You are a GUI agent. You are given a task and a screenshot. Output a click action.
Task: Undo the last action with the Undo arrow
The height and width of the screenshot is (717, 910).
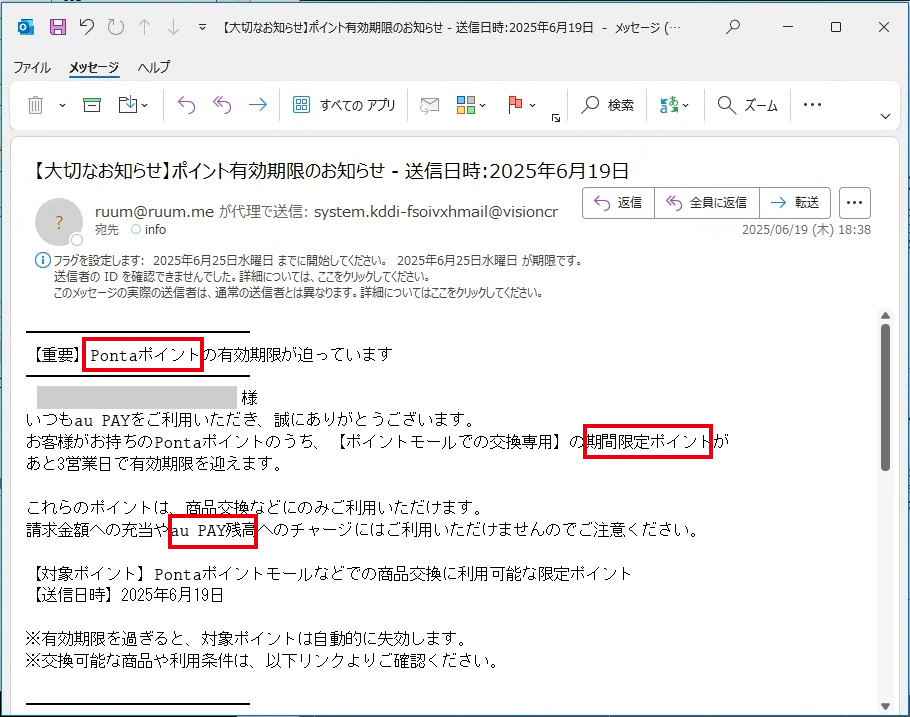87,27
